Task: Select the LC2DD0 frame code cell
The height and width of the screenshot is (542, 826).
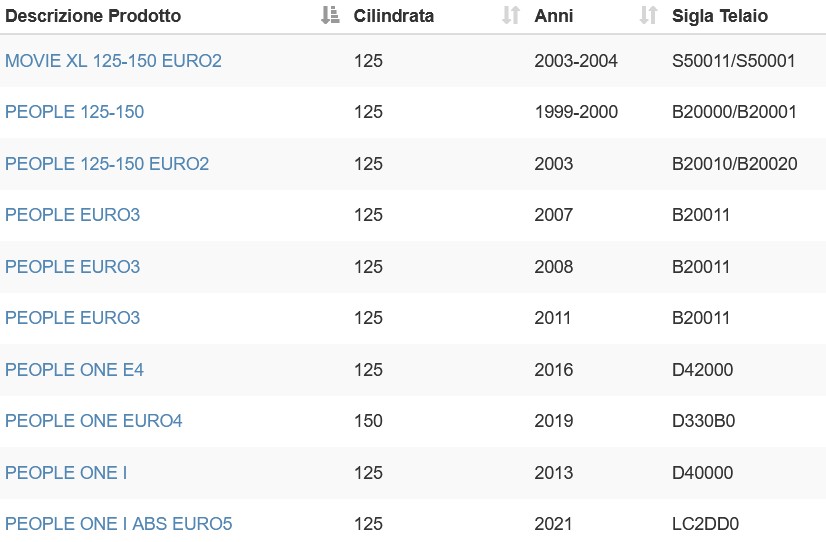Action: [705, 524]
